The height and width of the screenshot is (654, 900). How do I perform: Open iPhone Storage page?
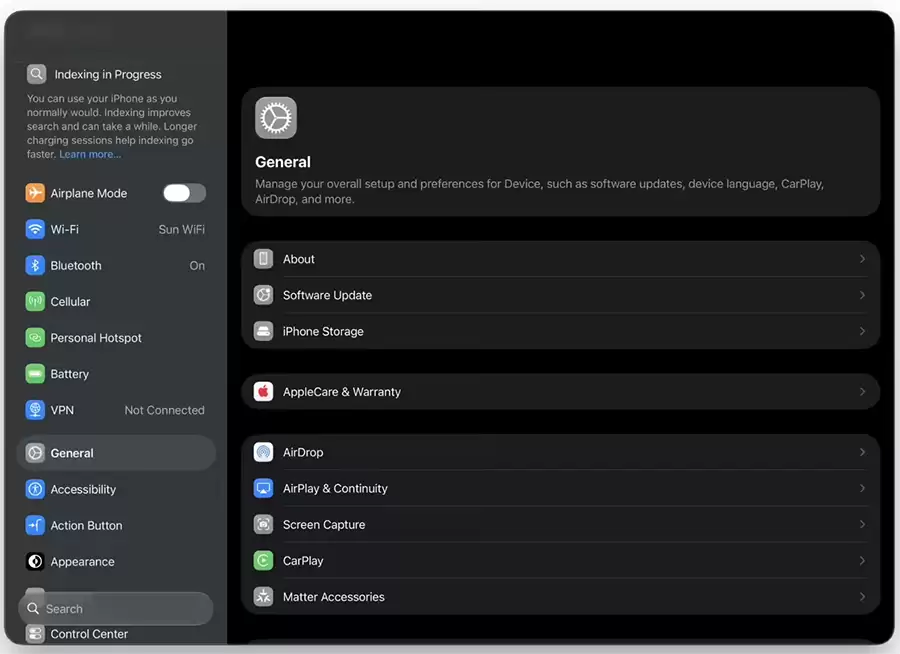[x=561, y=331]
